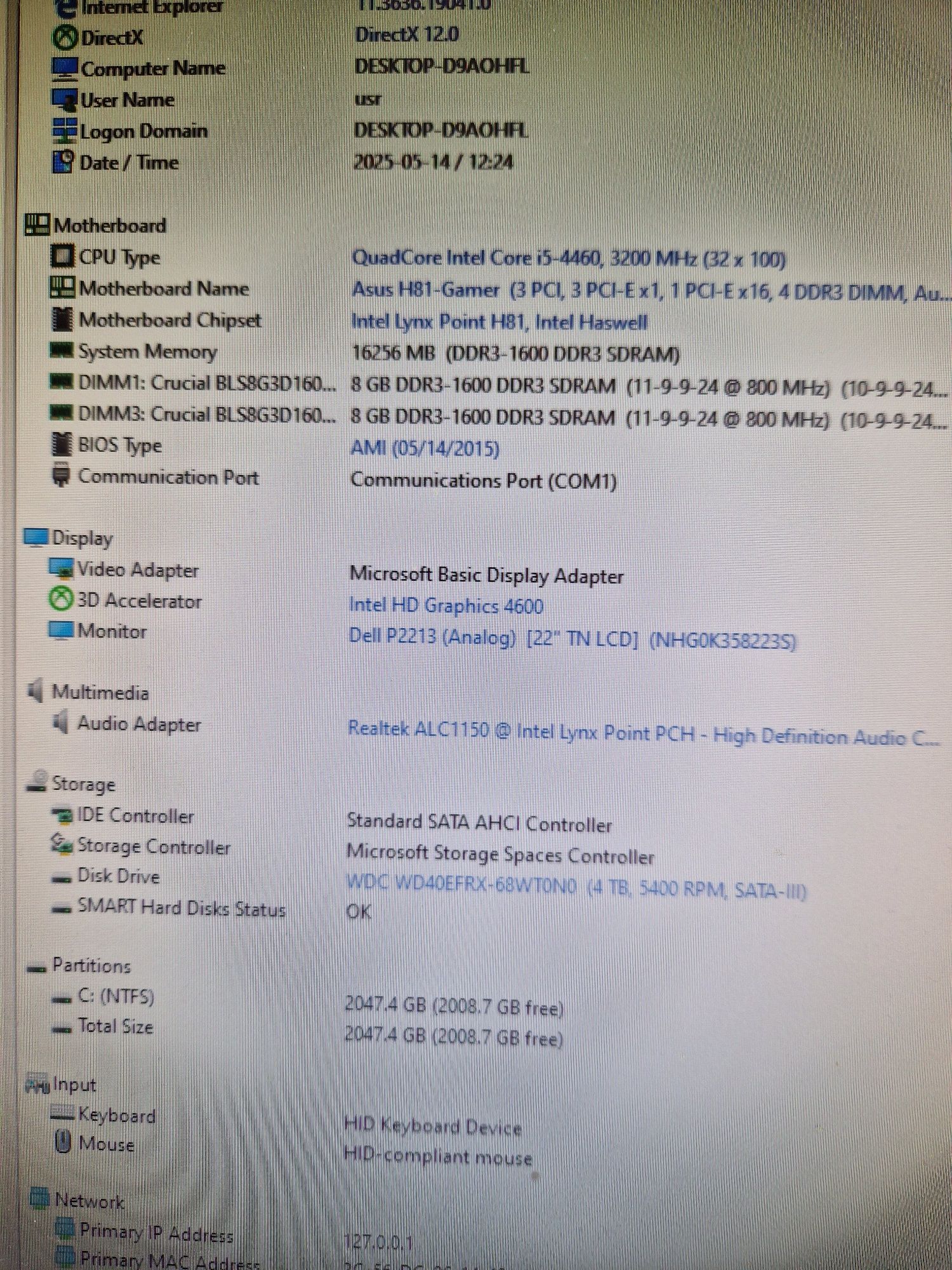Screen dimensions: 952x1270
Task: Click the User Name row icon
Action: pyautogui.click(x=65, y=100)
